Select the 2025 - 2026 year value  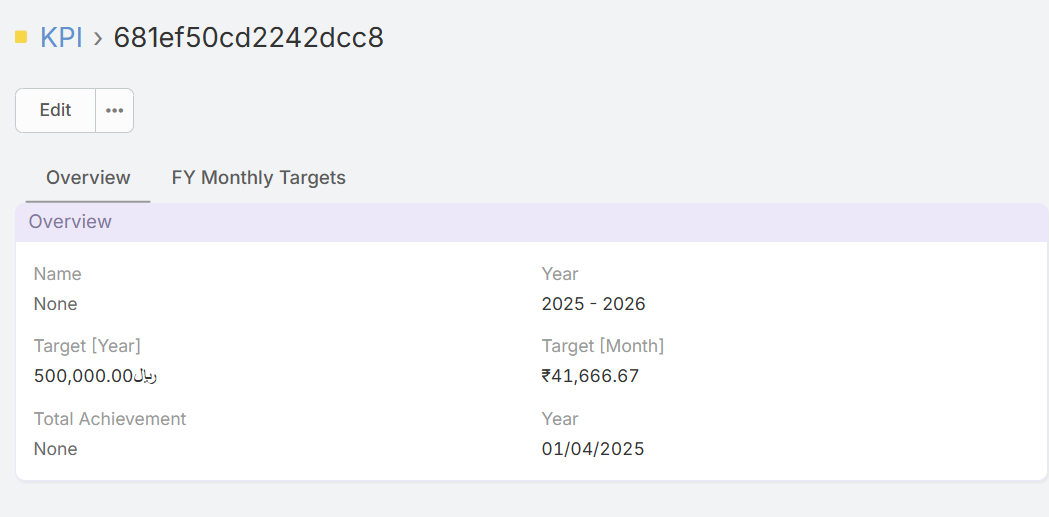[594, 304]
